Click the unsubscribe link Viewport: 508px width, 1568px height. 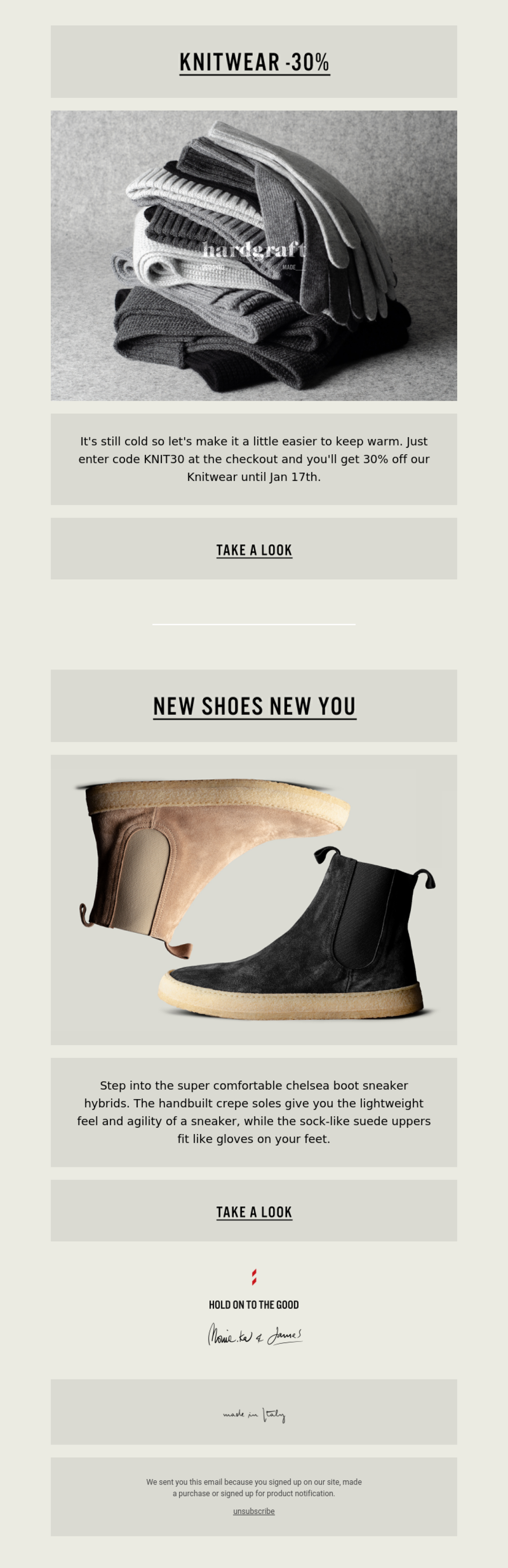coord(254,1511)
